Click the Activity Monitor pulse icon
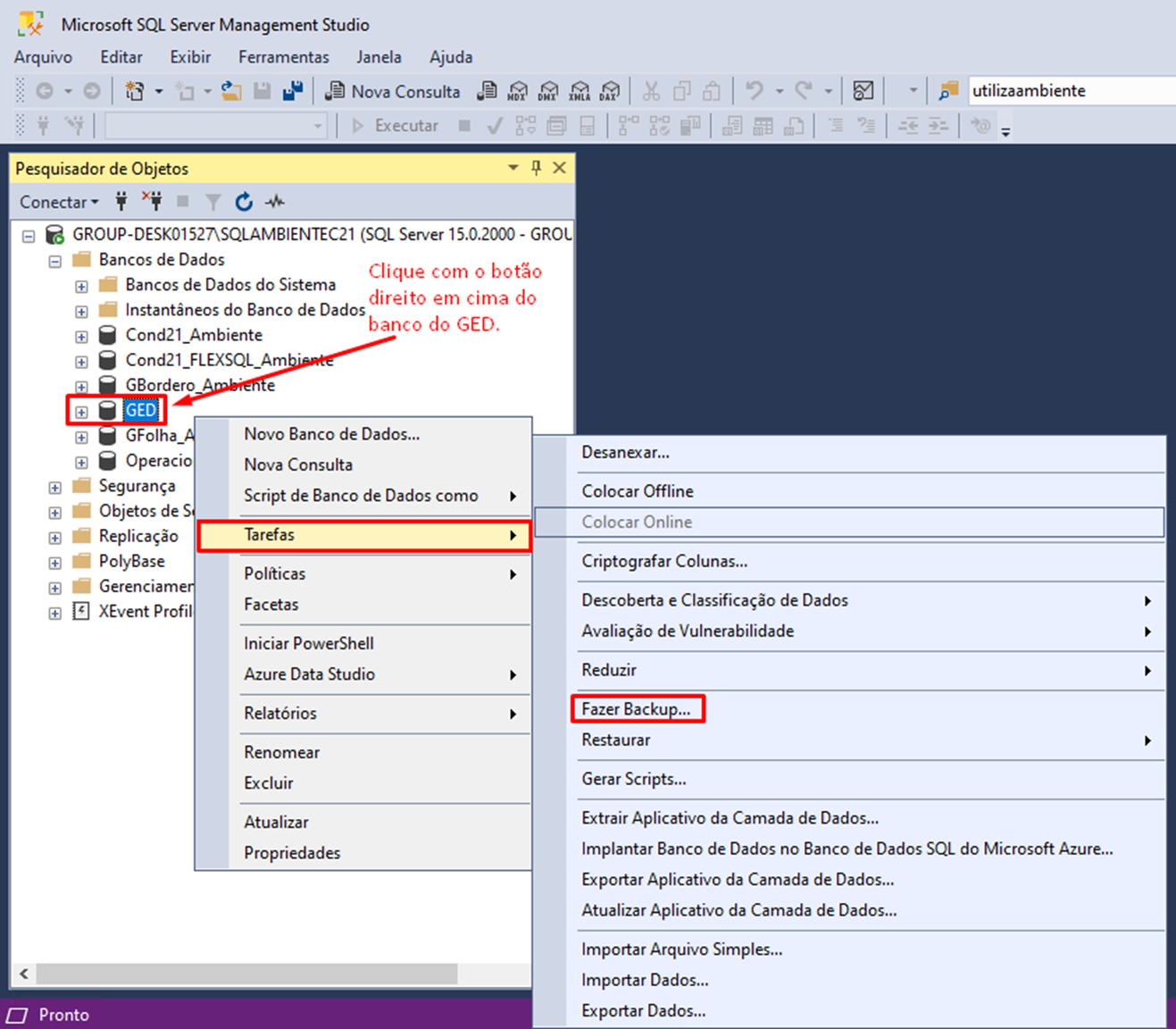Screen dimensions: 1176x1029 (x=274, y=202)
